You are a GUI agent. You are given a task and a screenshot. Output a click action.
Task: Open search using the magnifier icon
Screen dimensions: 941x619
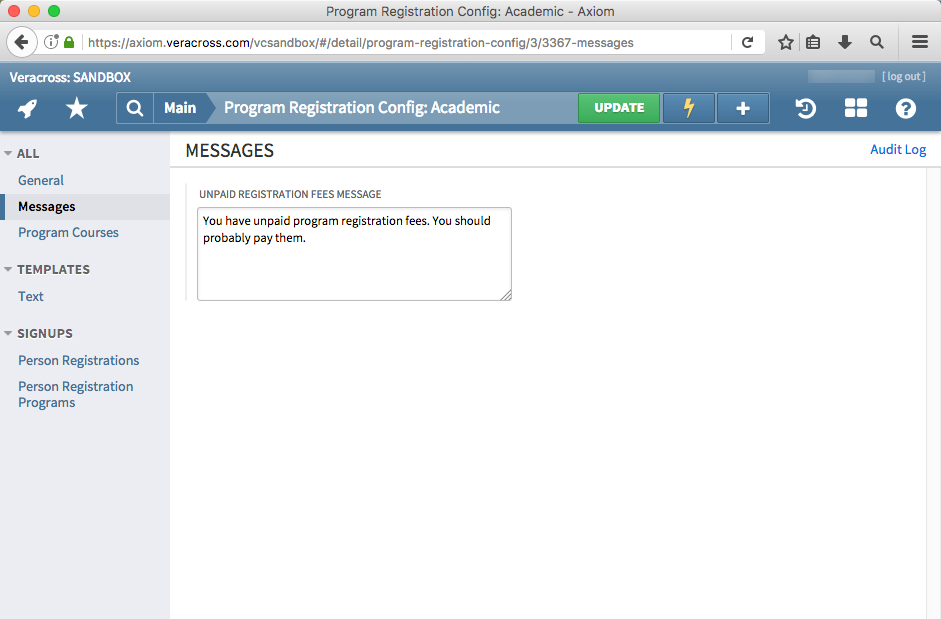[x=134, y=108]
